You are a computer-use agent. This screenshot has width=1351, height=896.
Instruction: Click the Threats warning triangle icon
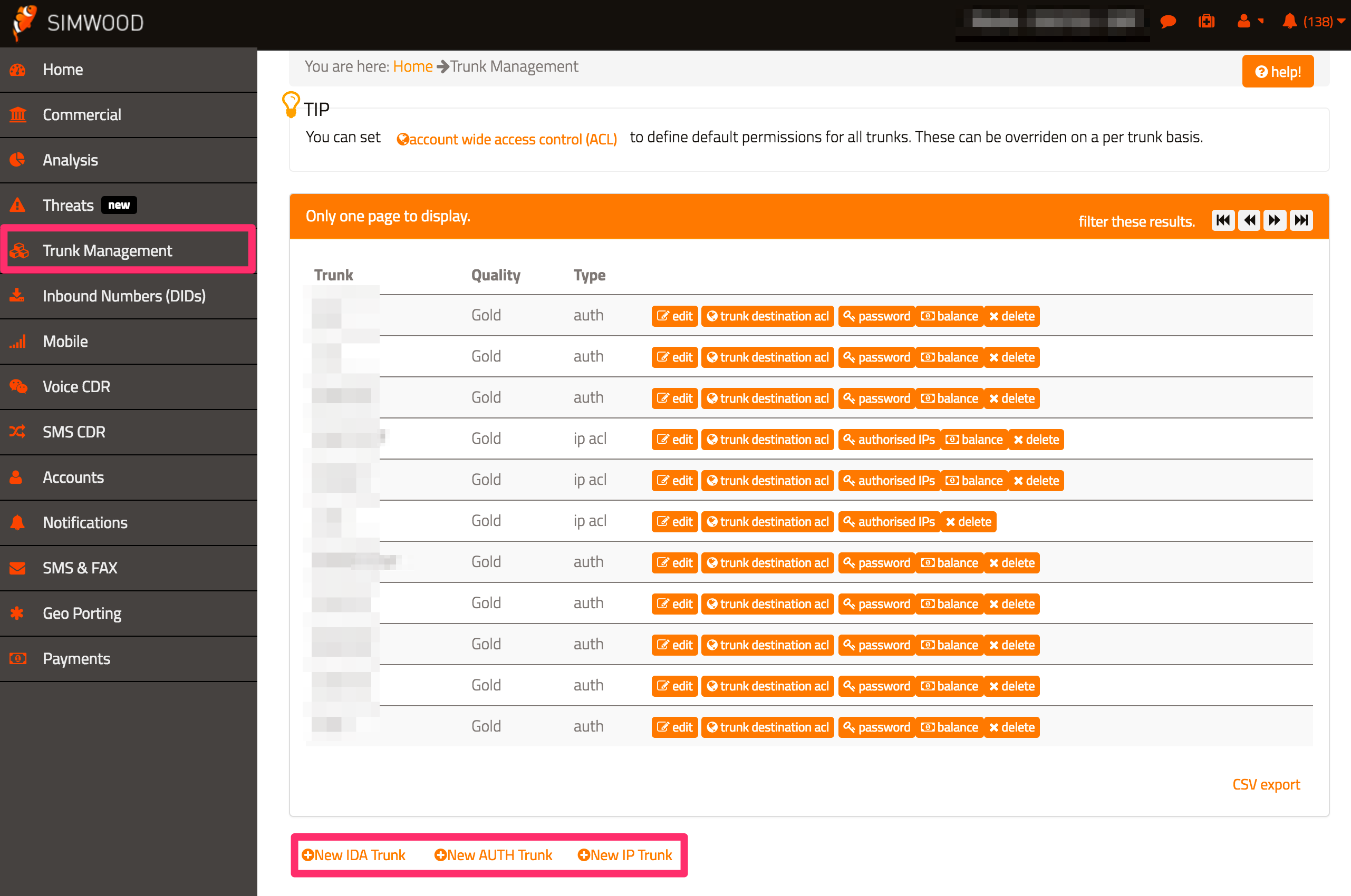[18, 205]
